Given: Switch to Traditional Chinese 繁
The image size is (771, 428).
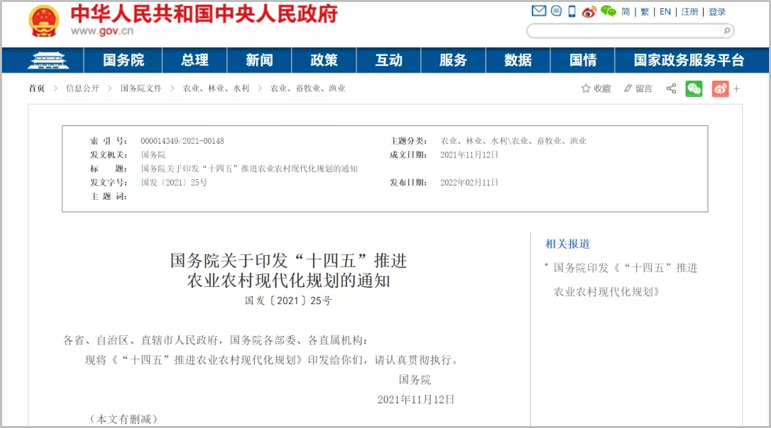Looking at the screenshot, I should pos(645,12).
